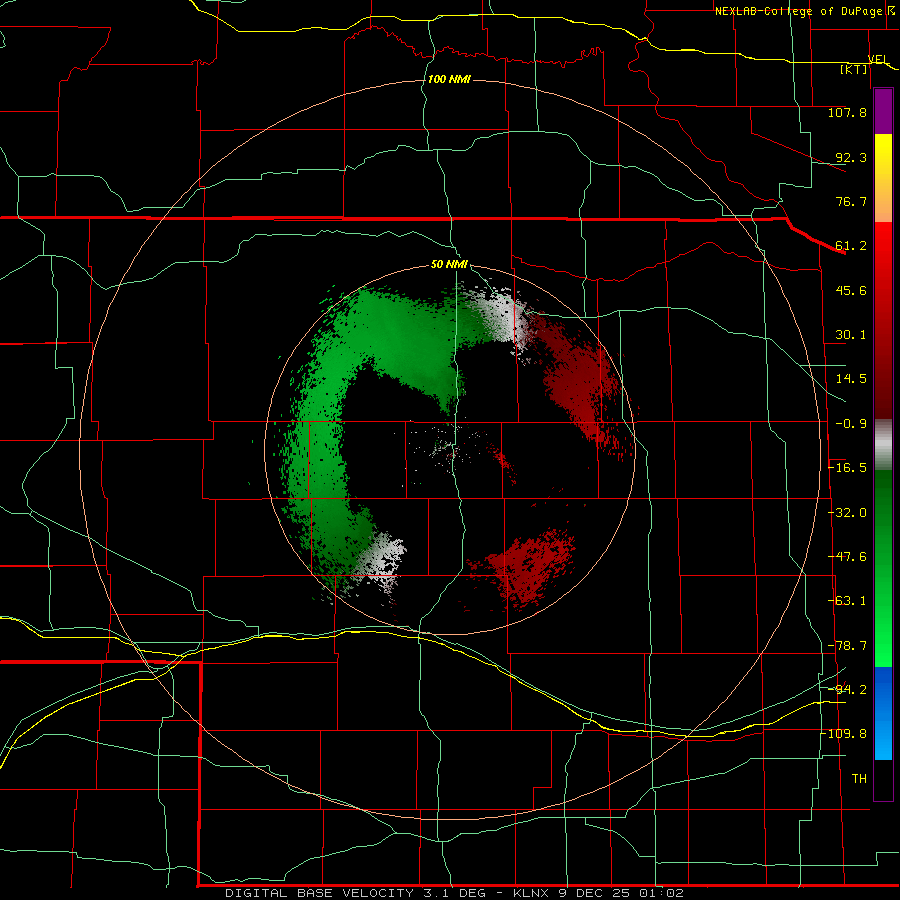Select the 14.5 scale value

851,379
